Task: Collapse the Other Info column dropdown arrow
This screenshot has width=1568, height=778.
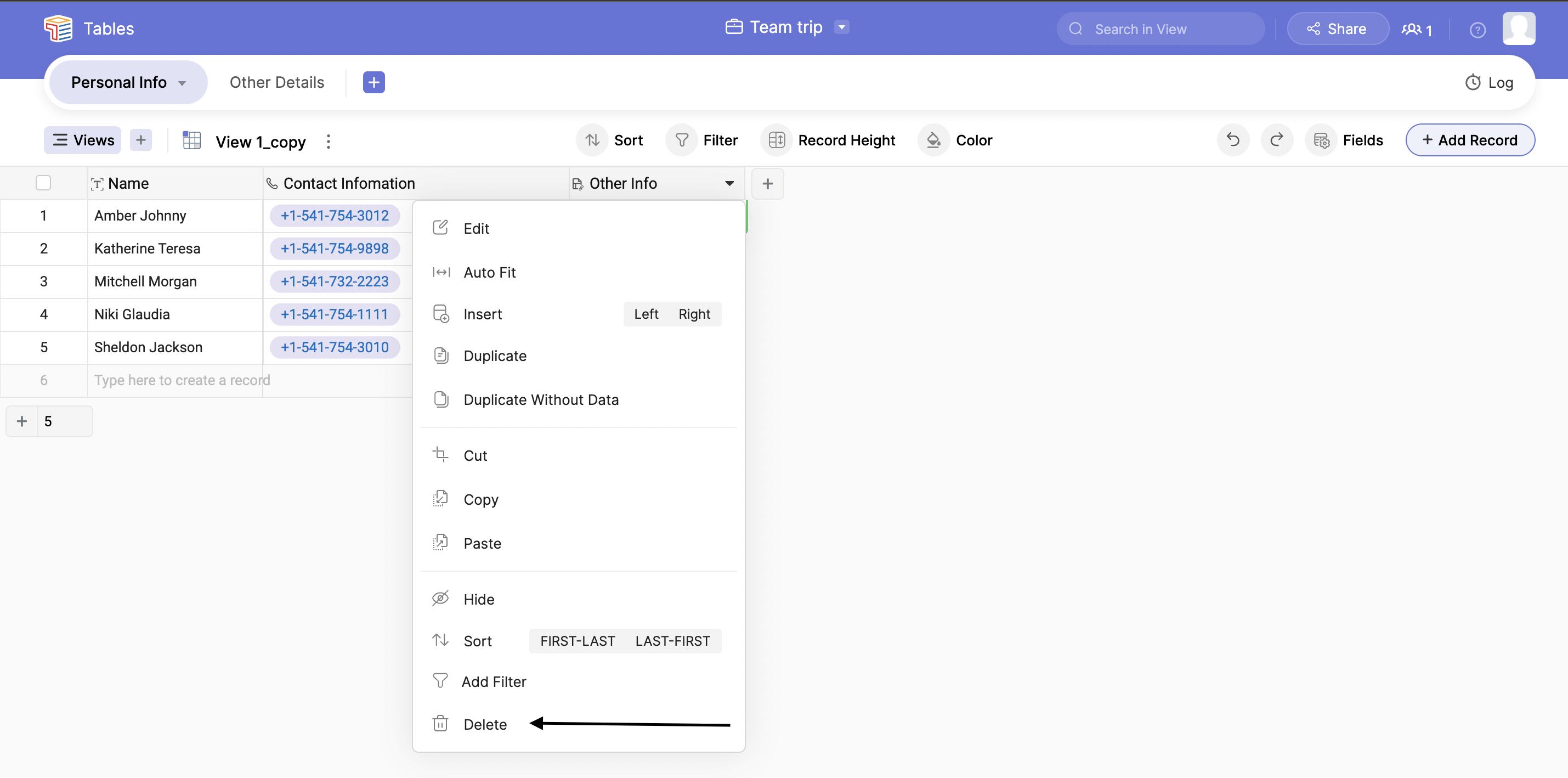Action: pyautogui.click(x=729, y=183)
